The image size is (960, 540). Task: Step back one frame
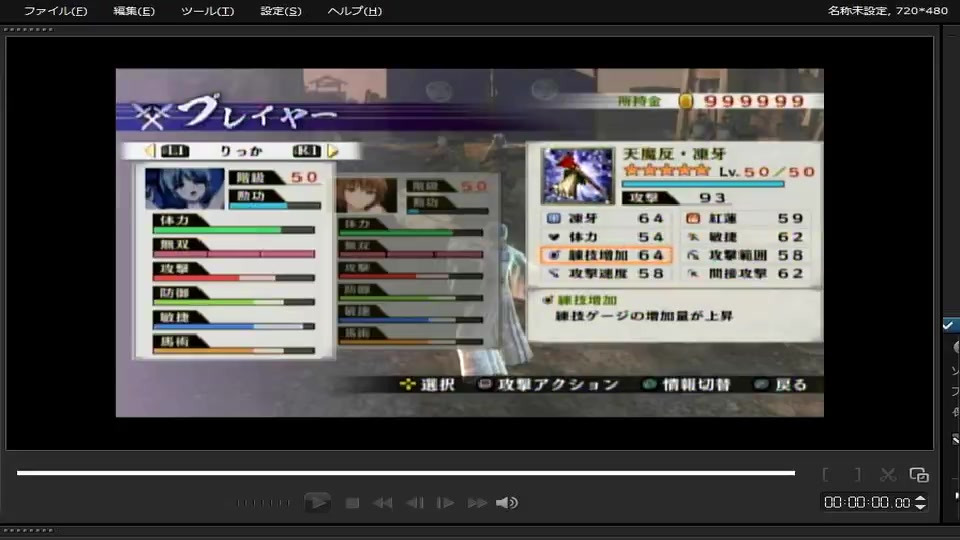[x=415, y=503]
